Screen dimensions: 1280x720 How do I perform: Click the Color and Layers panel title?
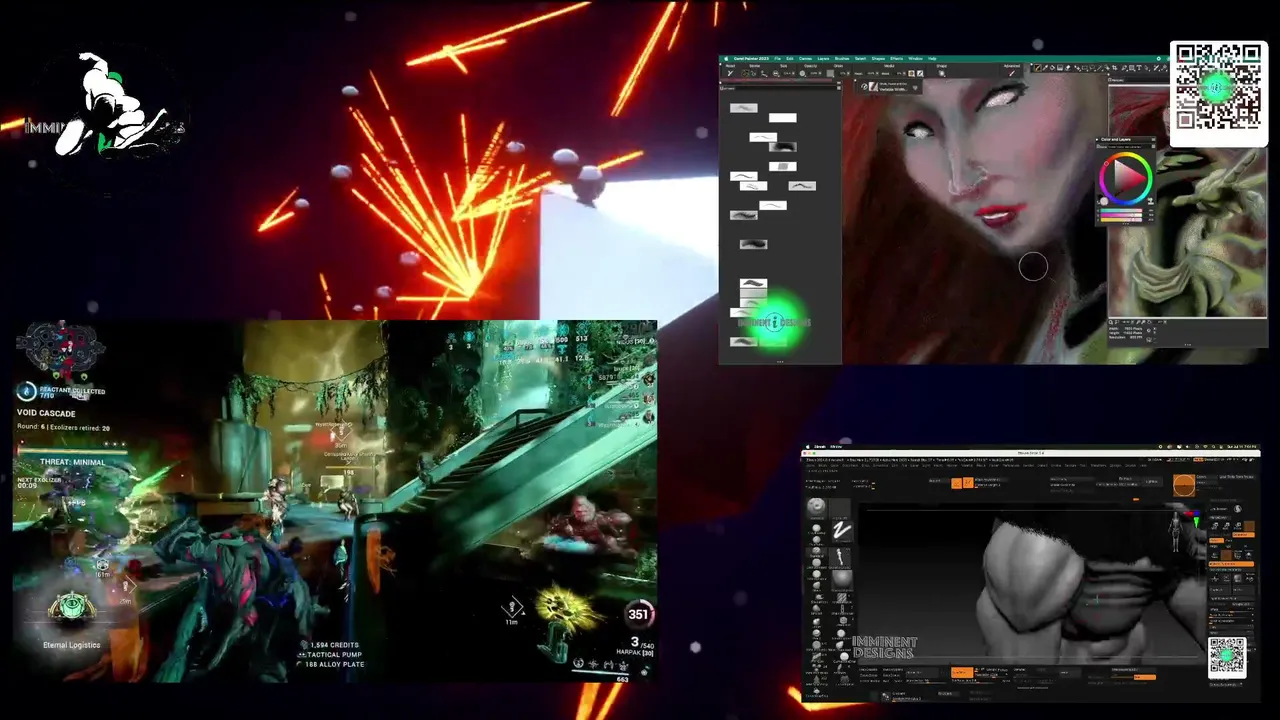click(1116, 140)
